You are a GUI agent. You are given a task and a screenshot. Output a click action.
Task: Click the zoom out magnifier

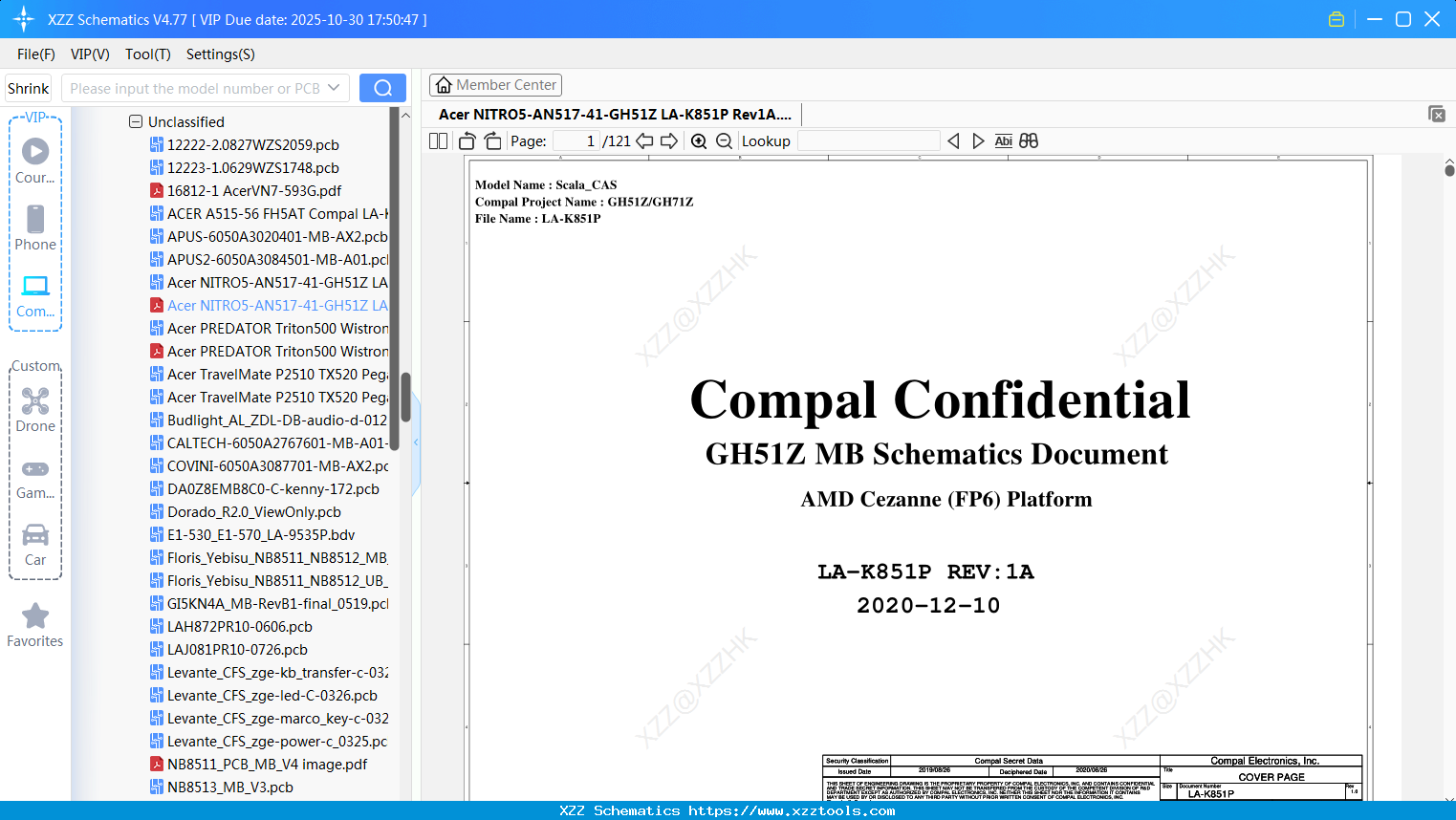pyautogui.click(x=724, y=141)
